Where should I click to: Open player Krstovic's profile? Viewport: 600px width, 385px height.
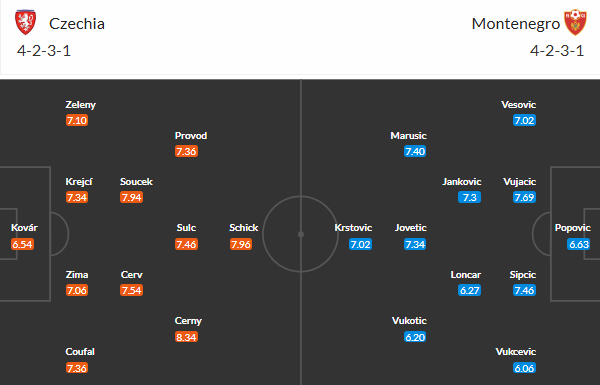[x=353, y=228]
